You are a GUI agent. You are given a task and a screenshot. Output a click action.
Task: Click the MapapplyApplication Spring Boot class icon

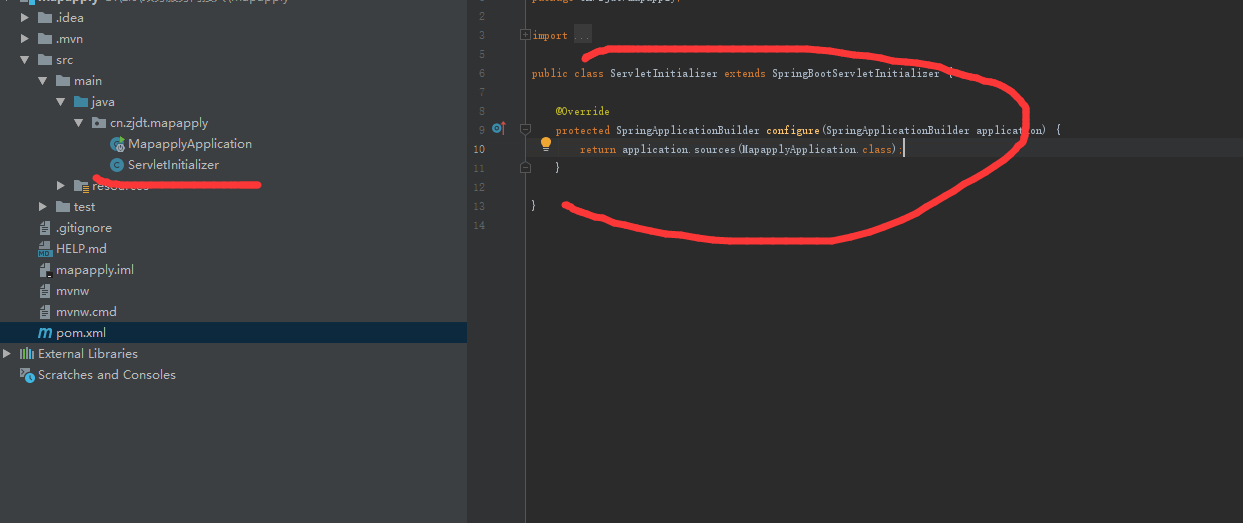click(x=117, y=144)
